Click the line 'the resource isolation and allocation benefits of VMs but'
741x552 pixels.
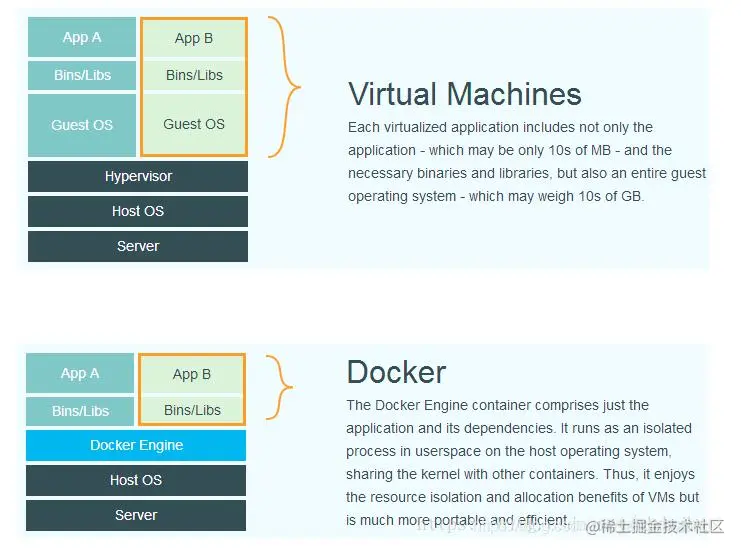523,497
